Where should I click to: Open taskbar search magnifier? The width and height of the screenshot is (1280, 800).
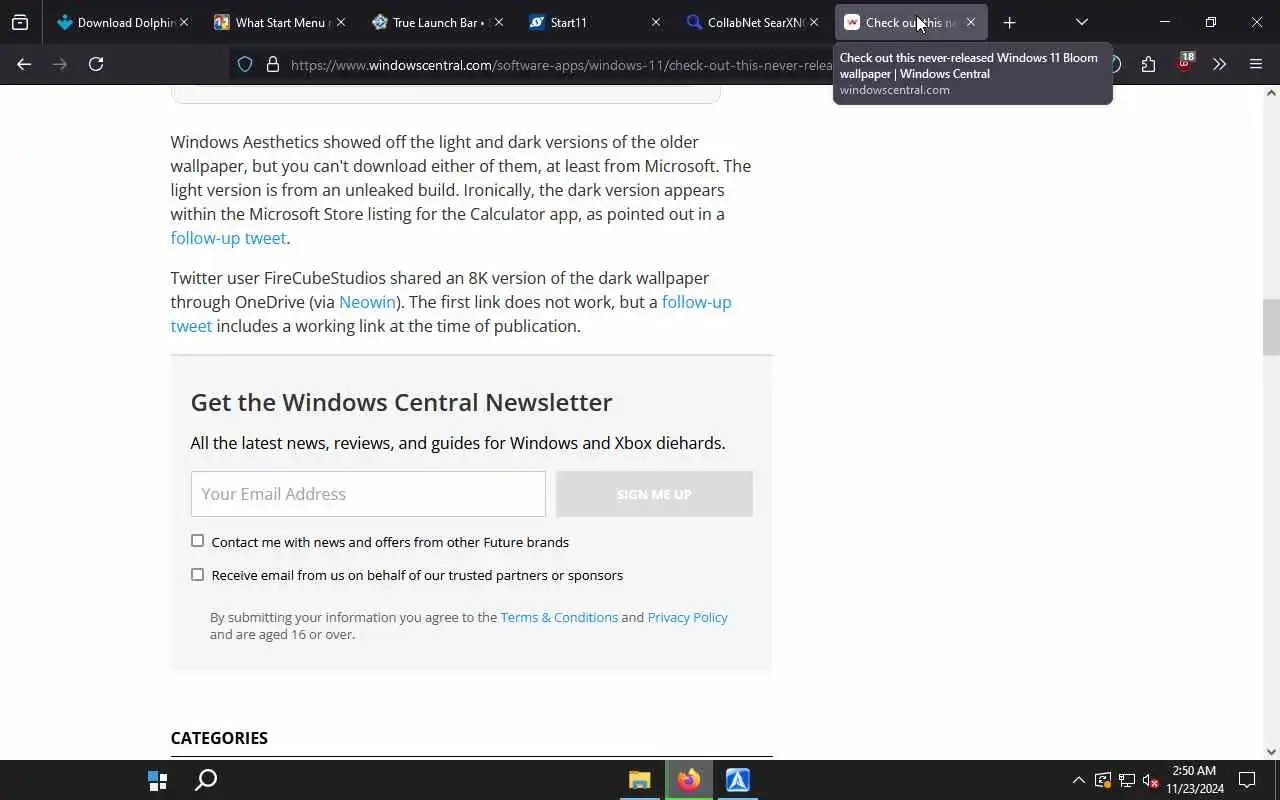click(206, 780)
